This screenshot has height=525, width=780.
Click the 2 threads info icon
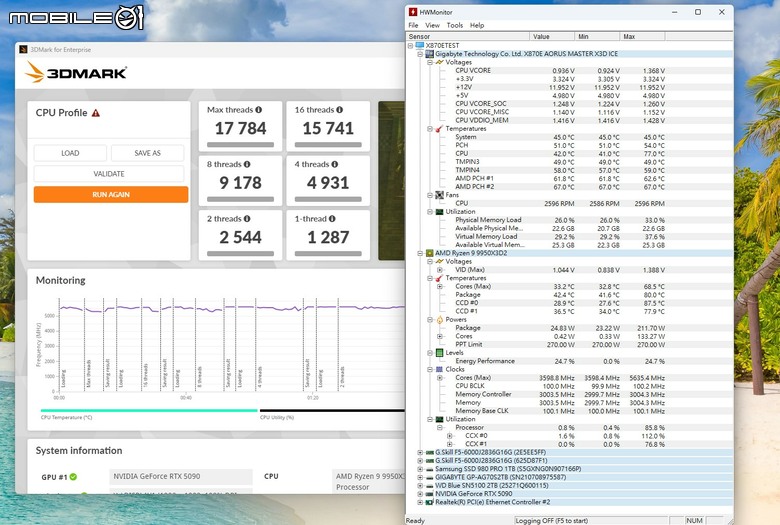coord(247,218)
